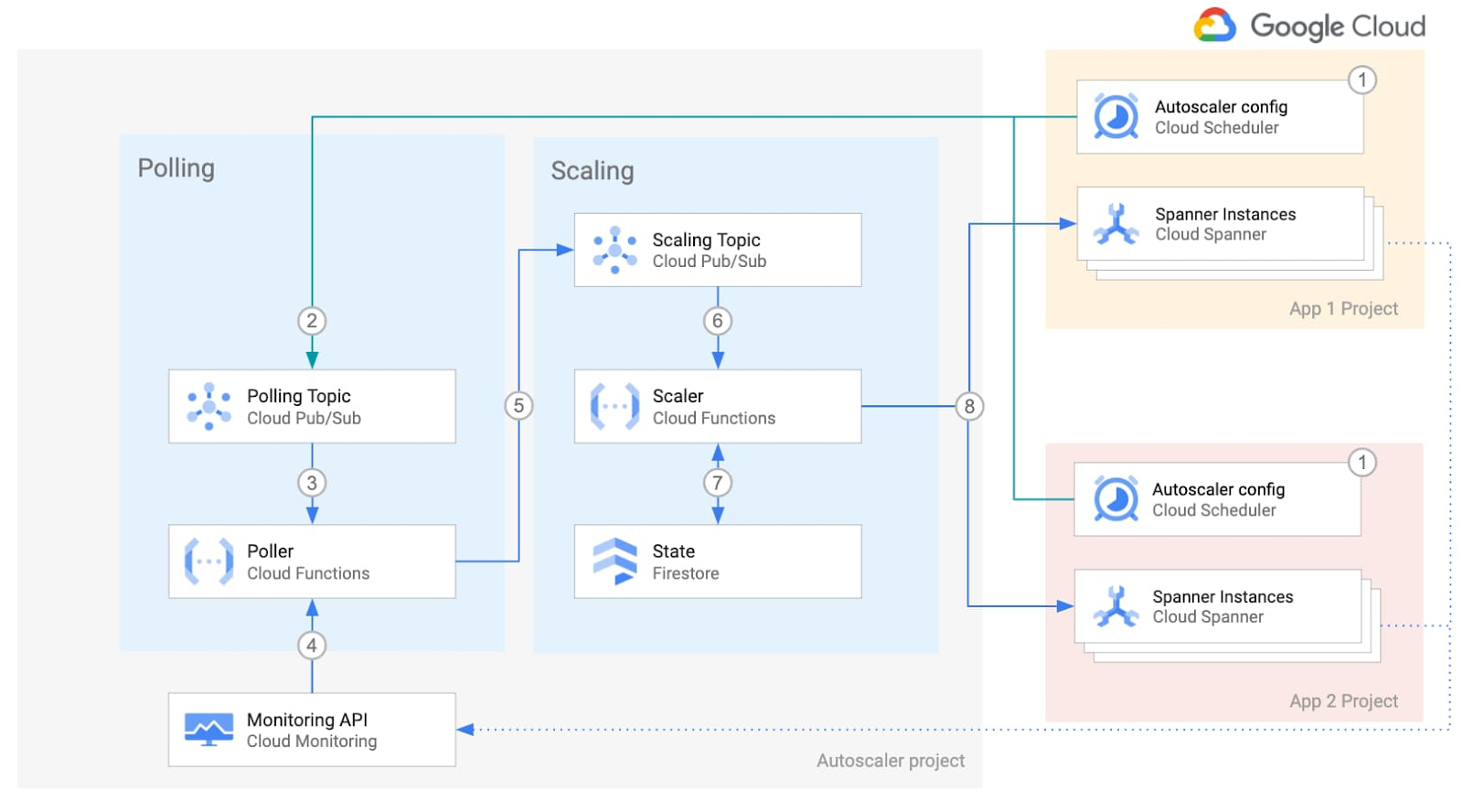Click the "Monitoring API" label
This screenshot has width=1463, height=812.
coord(307,720)
